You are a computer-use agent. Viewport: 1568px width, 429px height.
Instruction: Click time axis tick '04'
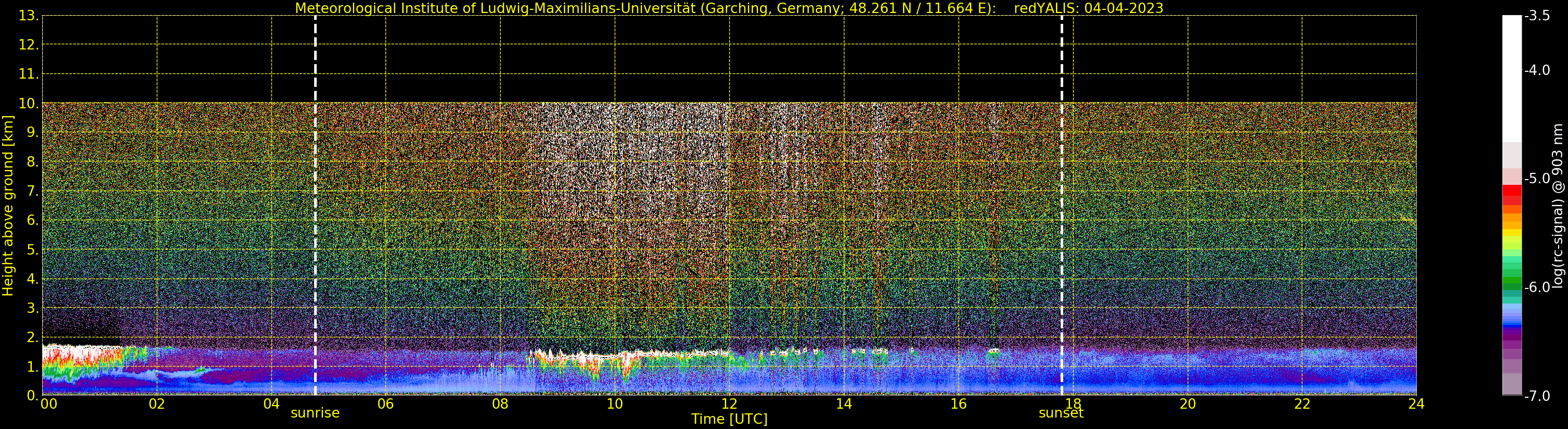point(271,404)
